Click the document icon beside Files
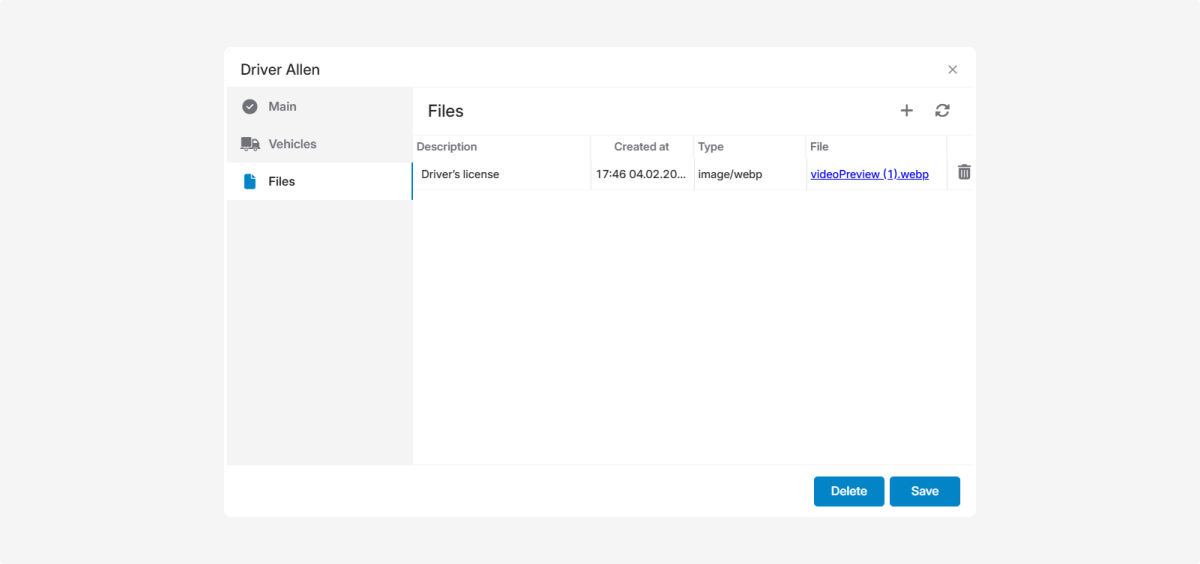Viewport: 1200px width, 564px height. (x=250, y=182)
